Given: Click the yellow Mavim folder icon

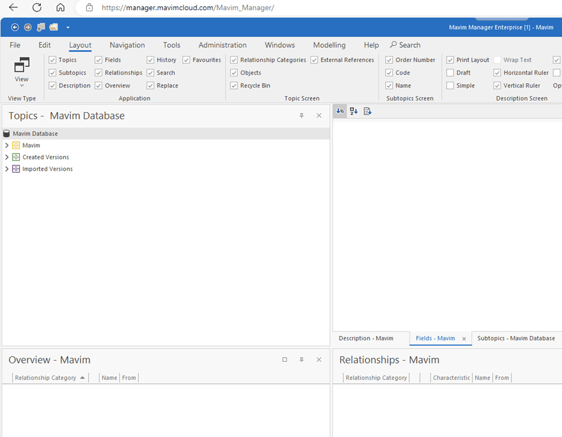Looking at the screenshot, I should (16, 145).
